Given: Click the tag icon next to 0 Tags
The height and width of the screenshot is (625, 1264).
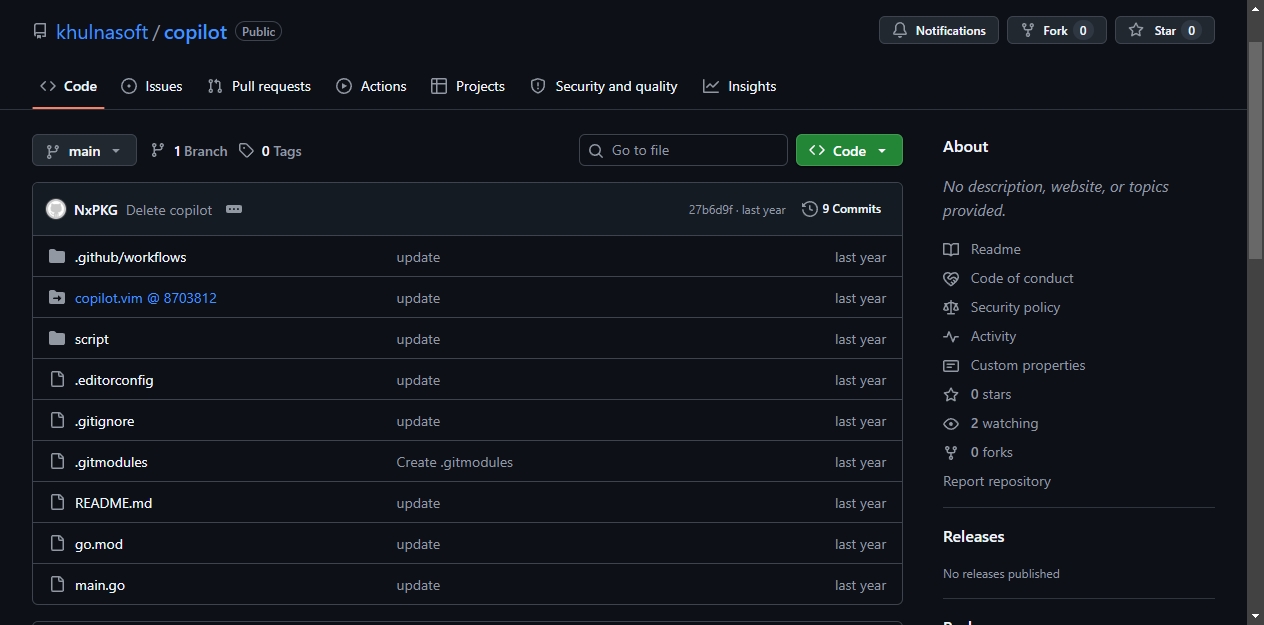Looking at the screenshot, I should [x=246, y=151].
